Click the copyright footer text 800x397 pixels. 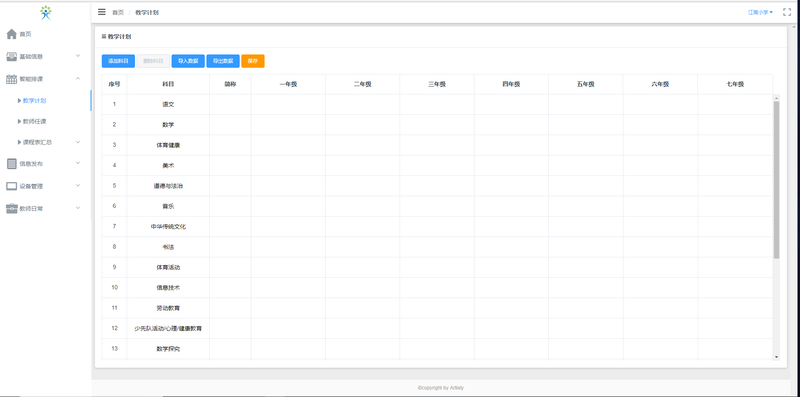tap(441, 388)
